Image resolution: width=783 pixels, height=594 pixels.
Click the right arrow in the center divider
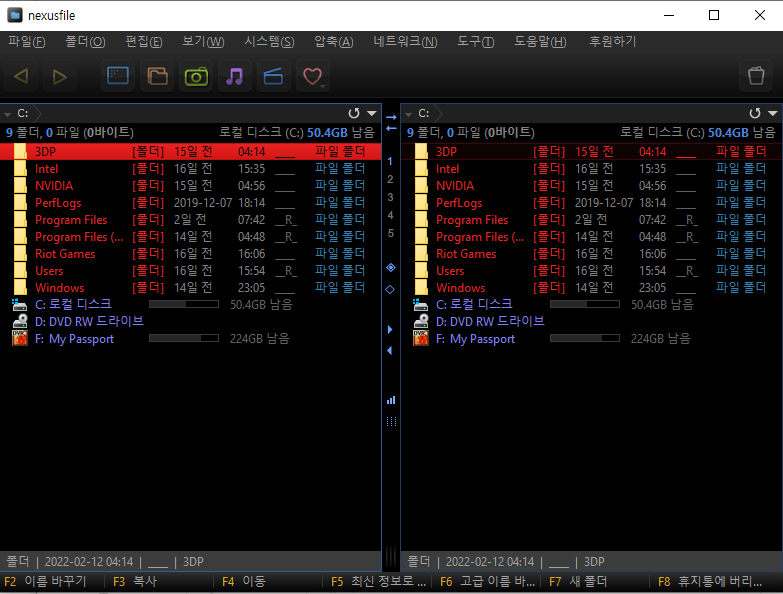[x=391, y=117]
